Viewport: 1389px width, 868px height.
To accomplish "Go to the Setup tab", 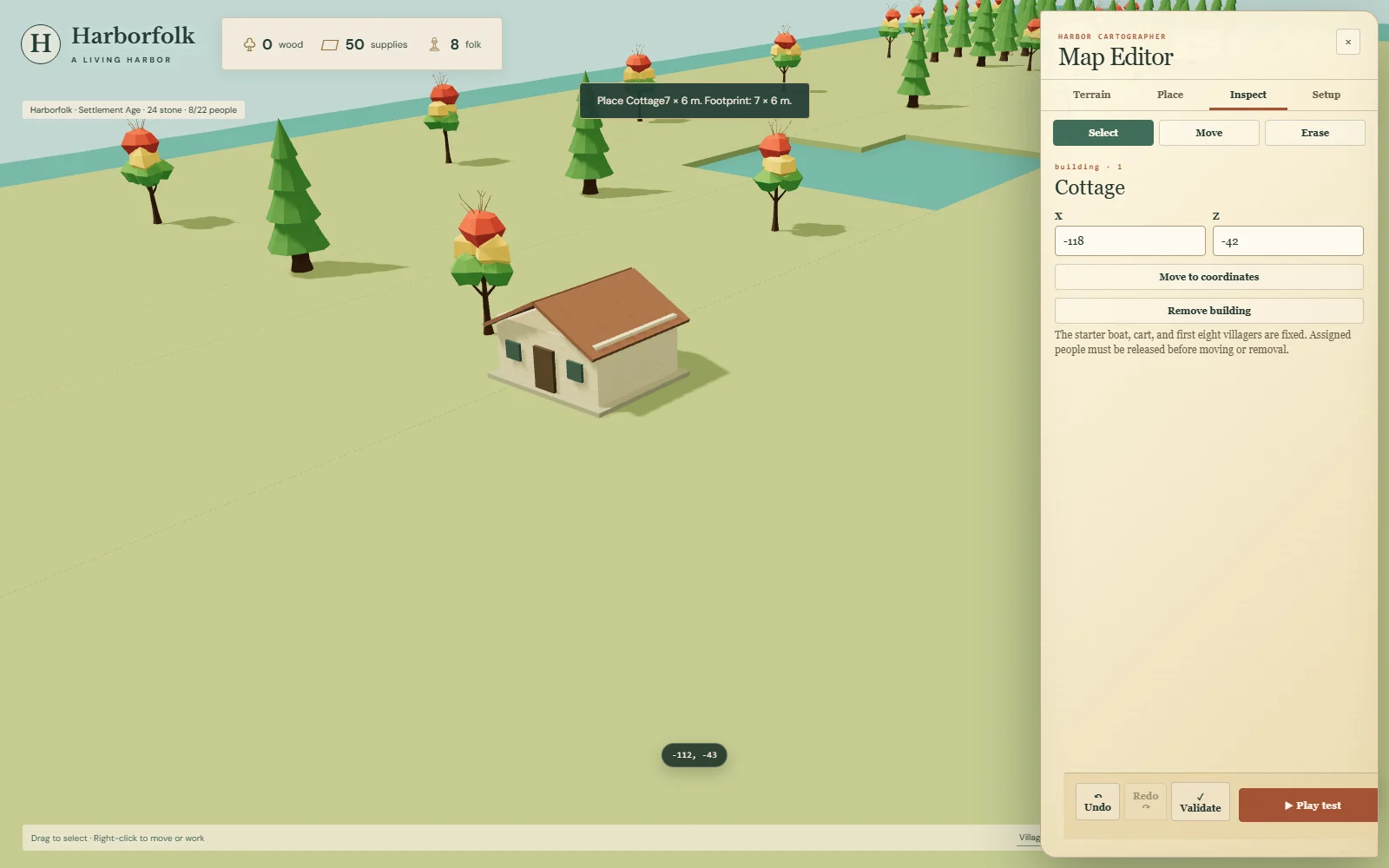I will (x=1326, y=95).
